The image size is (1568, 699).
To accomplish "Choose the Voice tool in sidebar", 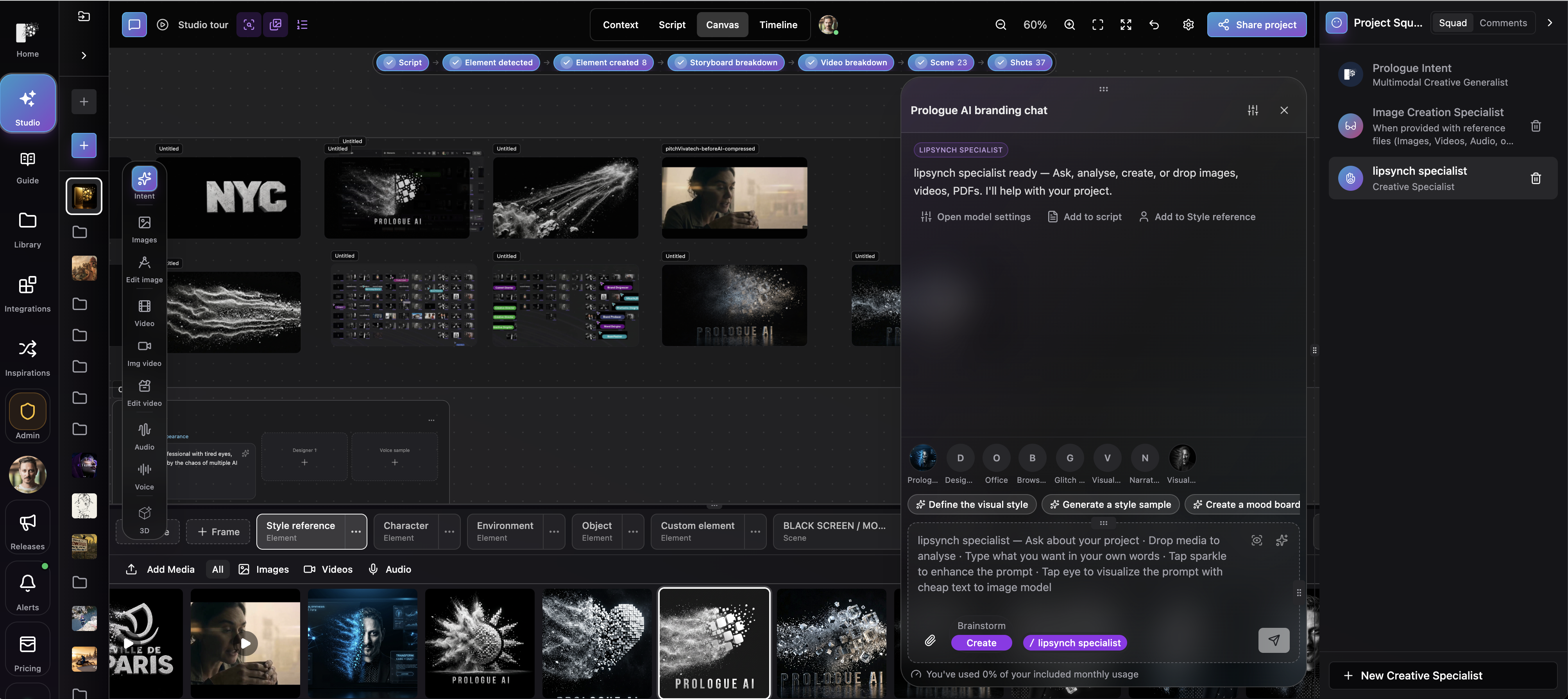I will (x=144, y=476).
